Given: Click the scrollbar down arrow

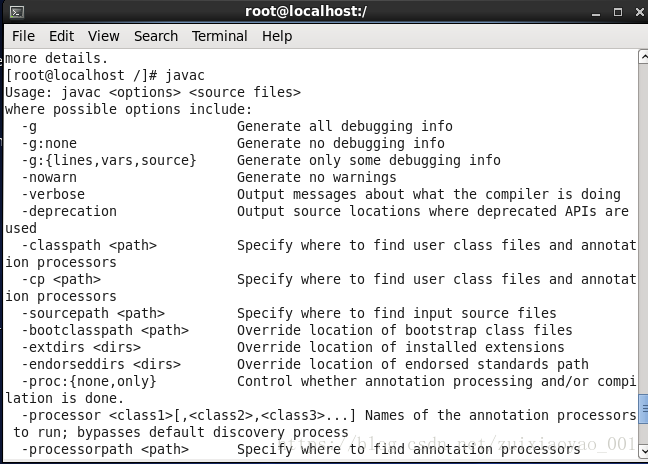Looking at the screenshot, I should [643, 451].
